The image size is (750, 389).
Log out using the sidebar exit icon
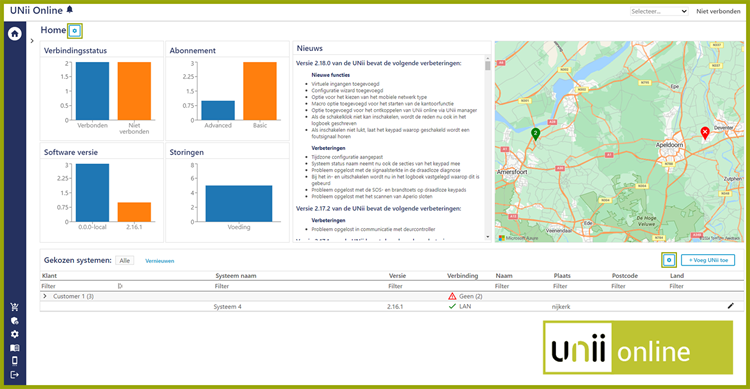tap(14, 375)
